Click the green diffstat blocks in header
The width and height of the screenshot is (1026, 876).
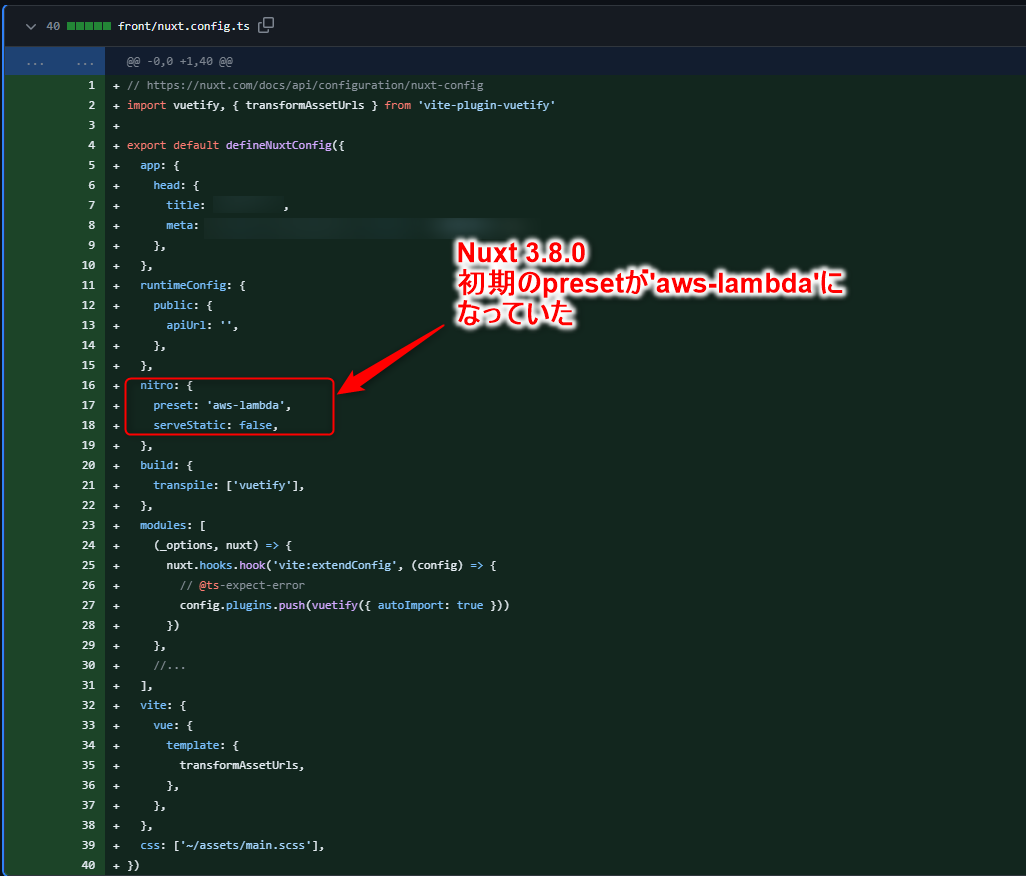tap(88, 26)
